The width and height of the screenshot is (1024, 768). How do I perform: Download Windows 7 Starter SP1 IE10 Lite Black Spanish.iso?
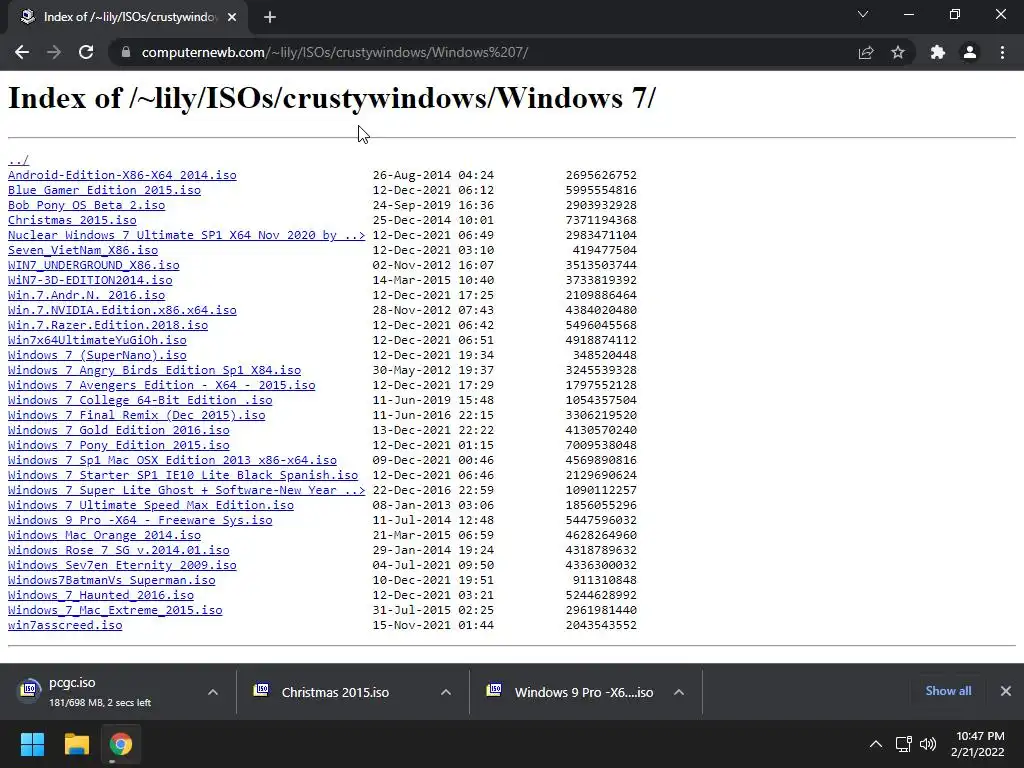pyautogui.click(x=183, y=475)
